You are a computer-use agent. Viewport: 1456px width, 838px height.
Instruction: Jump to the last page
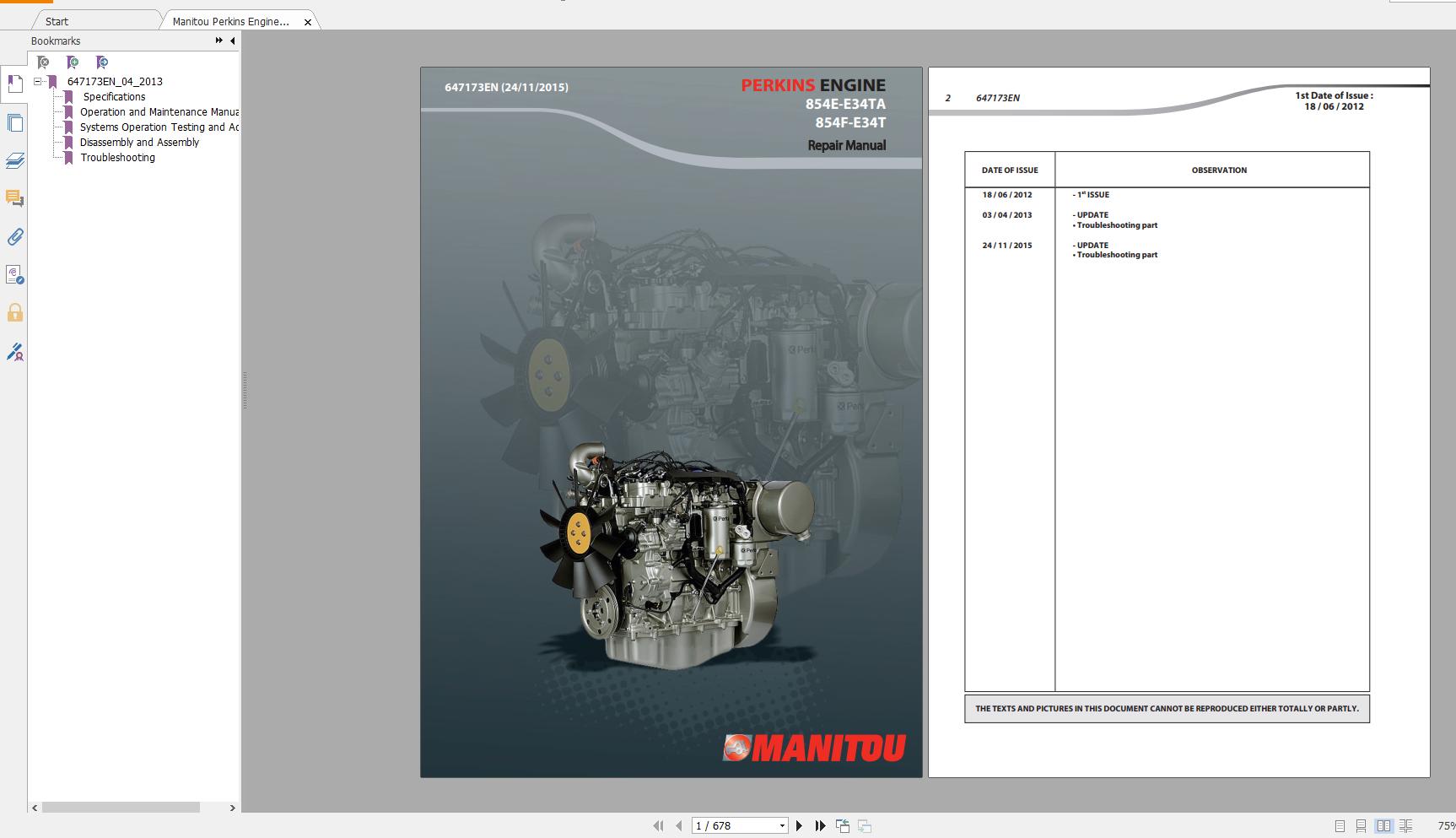pyautogui.click(x=819, y=825)
